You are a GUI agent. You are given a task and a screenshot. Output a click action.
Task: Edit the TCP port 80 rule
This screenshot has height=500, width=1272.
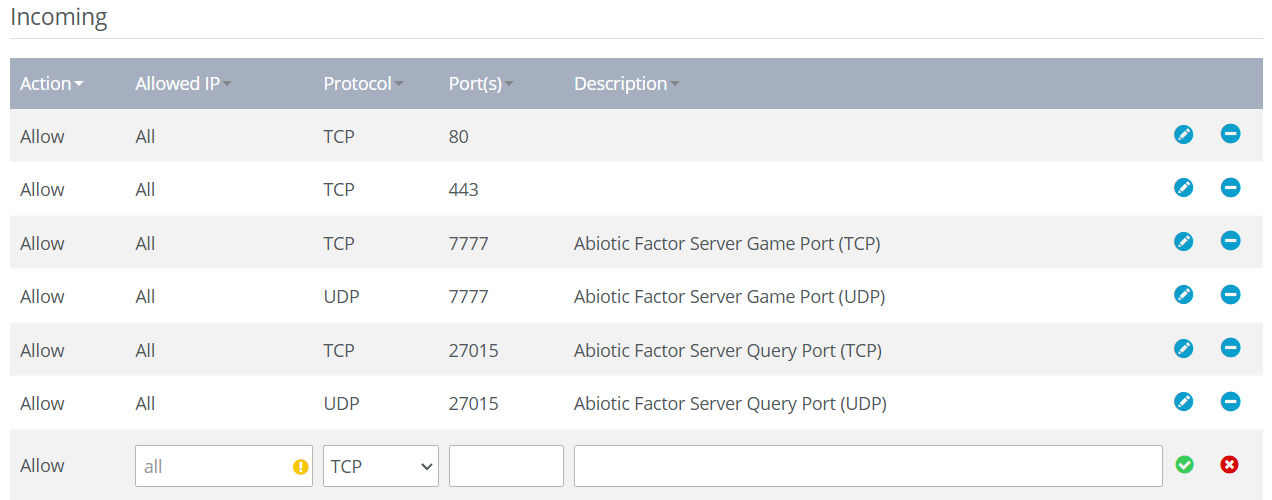(x=1183, y=134)
